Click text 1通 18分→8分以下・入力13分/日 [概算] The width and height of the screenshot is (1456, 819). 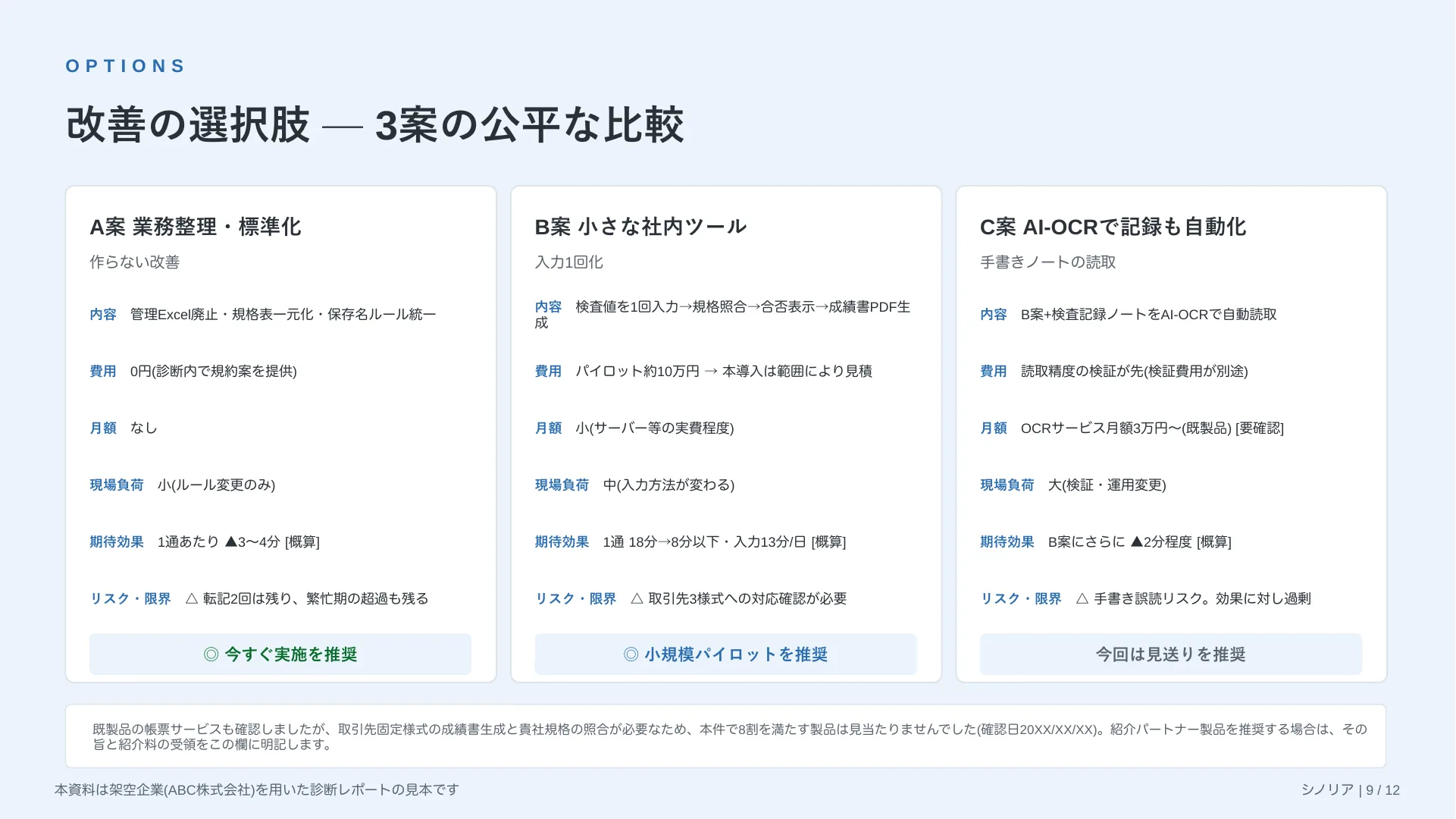coord(725,541)
